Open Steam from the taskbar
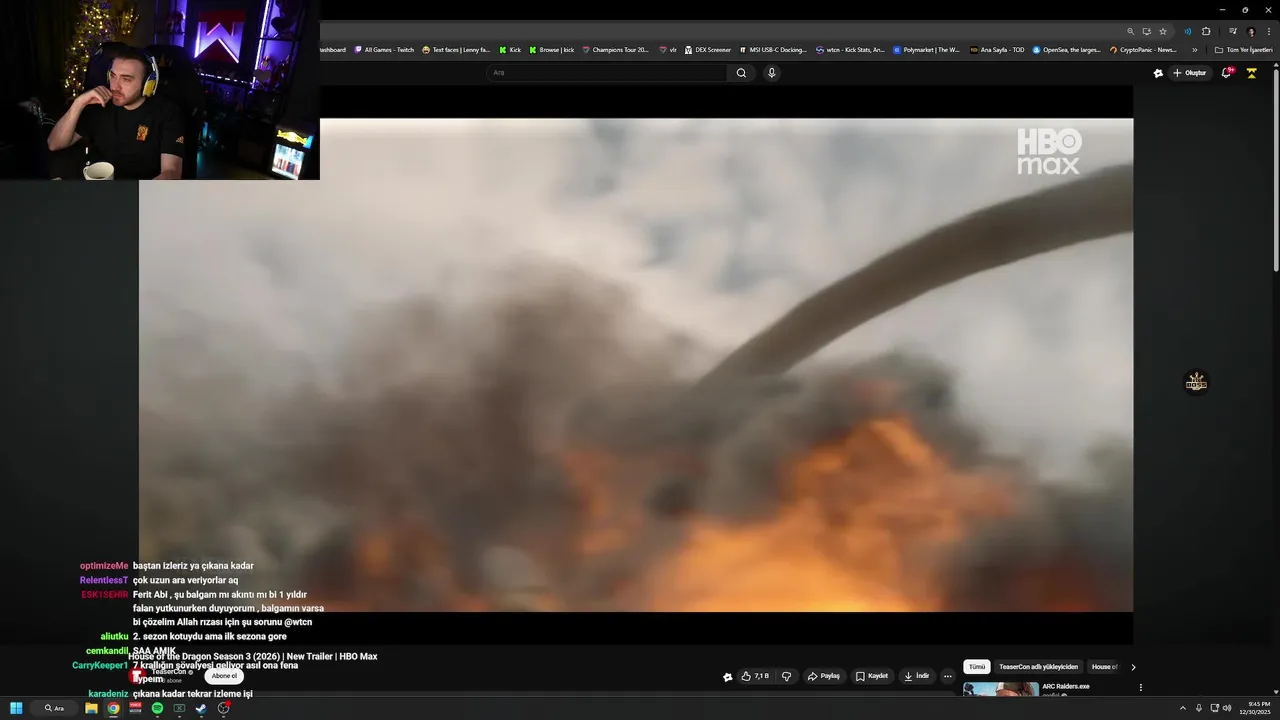This screenshot has width=1280, height=720. [201, 708]
